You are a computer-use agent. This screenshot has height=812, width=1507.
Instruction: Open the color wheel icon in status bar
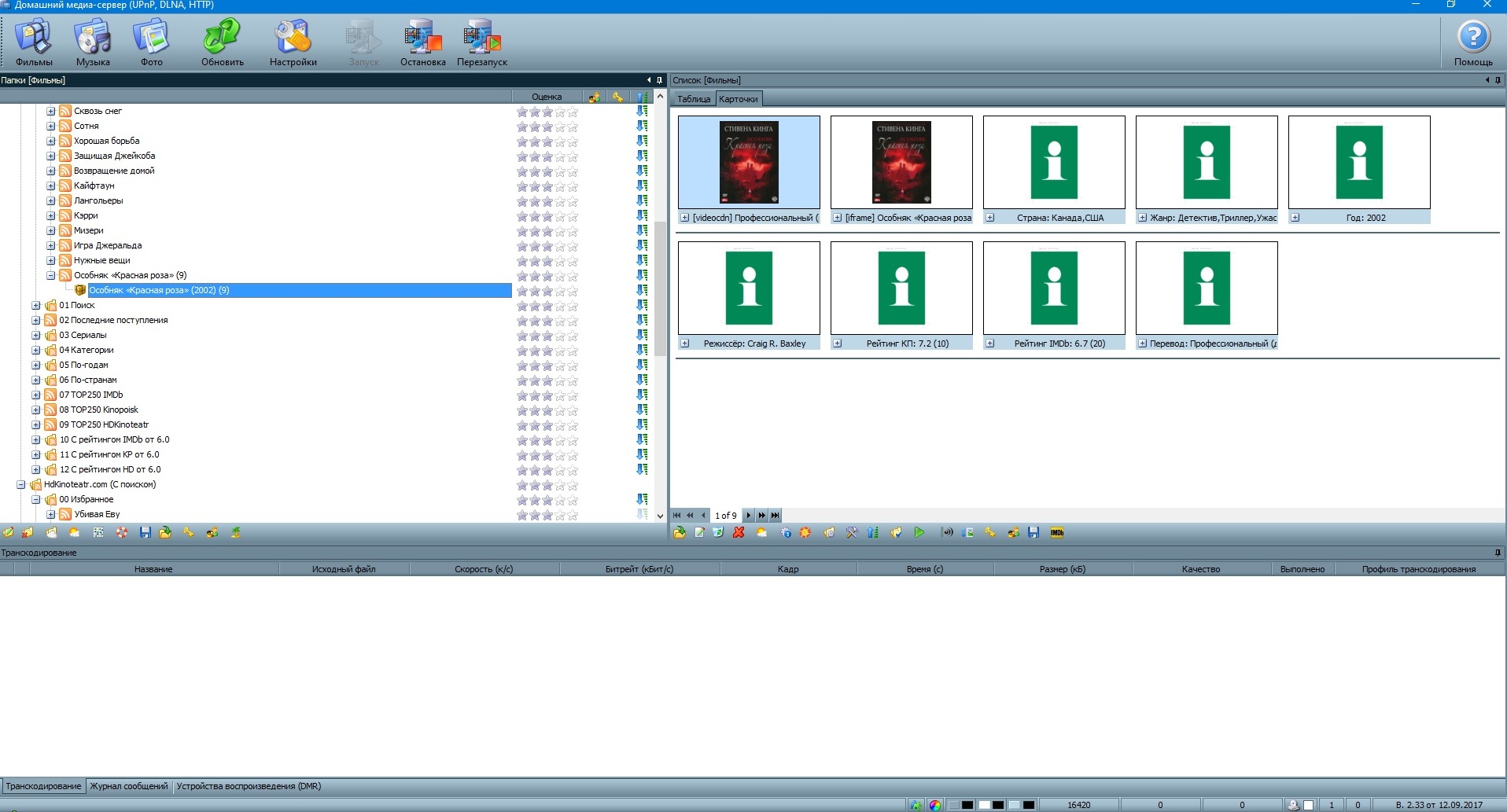935,805
